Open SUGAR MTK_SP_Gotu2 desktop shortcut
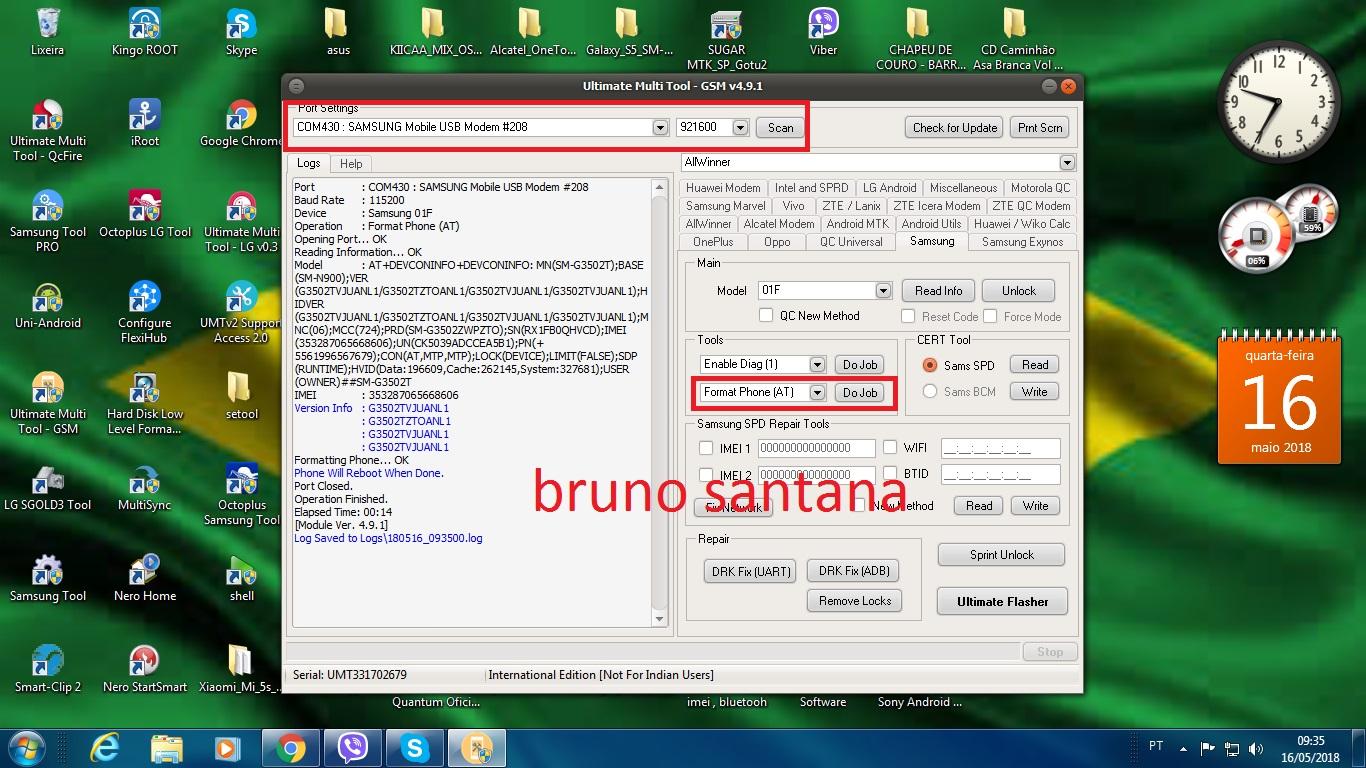Screen dimensions: 1366x768 tap(726, 40)
